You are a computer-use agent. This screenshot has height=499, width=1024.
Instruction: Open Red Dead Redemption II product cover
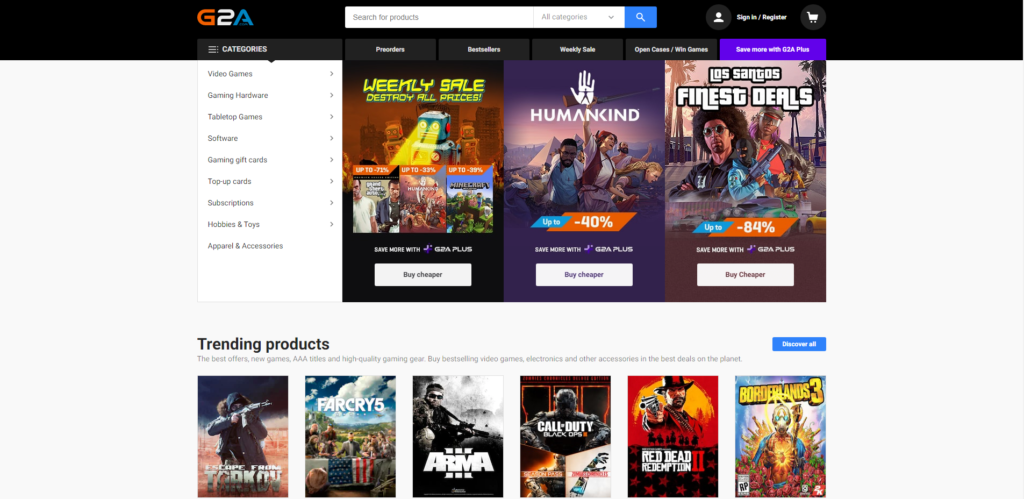[x=673, y=436]
